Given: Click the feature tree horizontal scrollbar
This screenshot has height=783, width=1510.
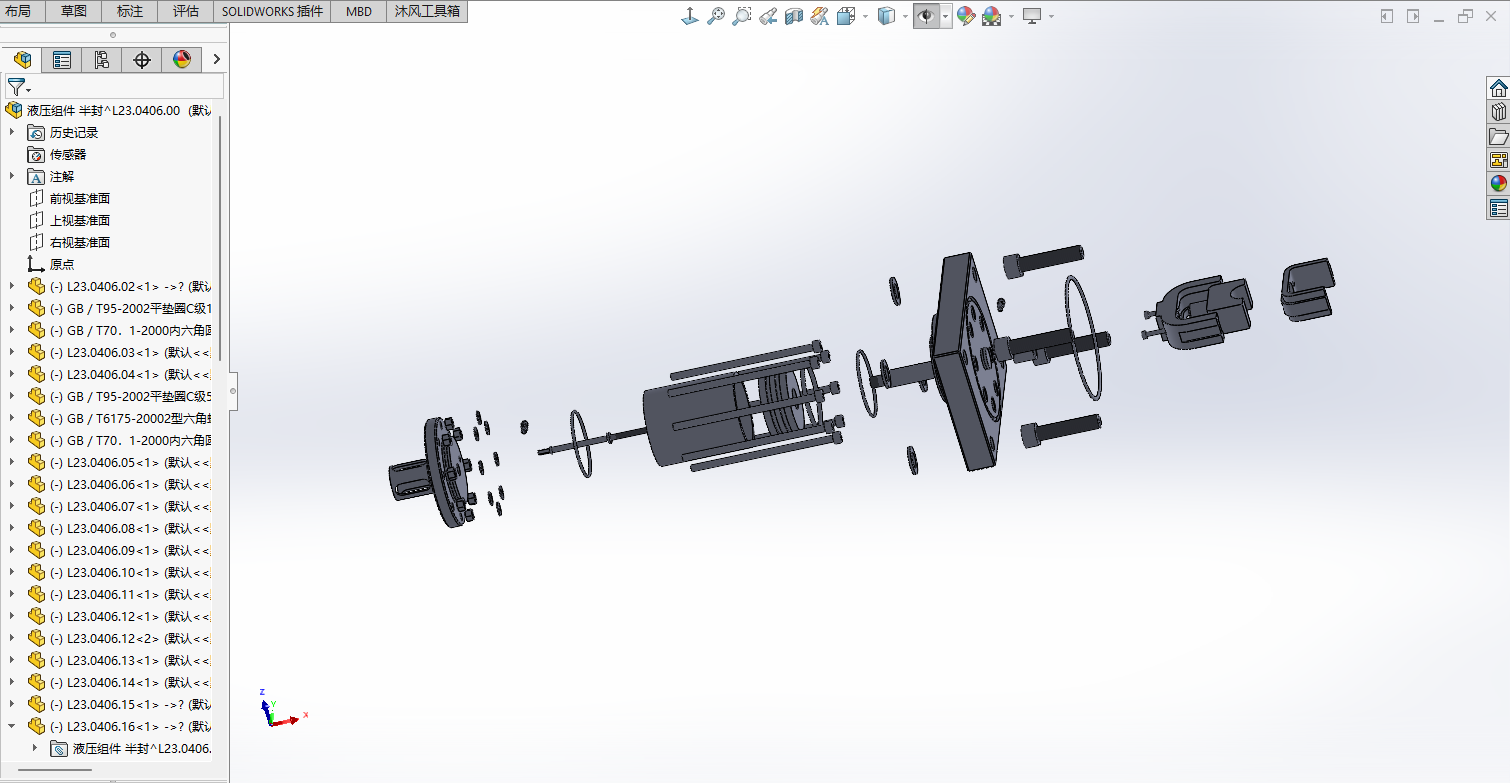Looking at the screenshot, I should pyautogui.click(x=55, y=770).
